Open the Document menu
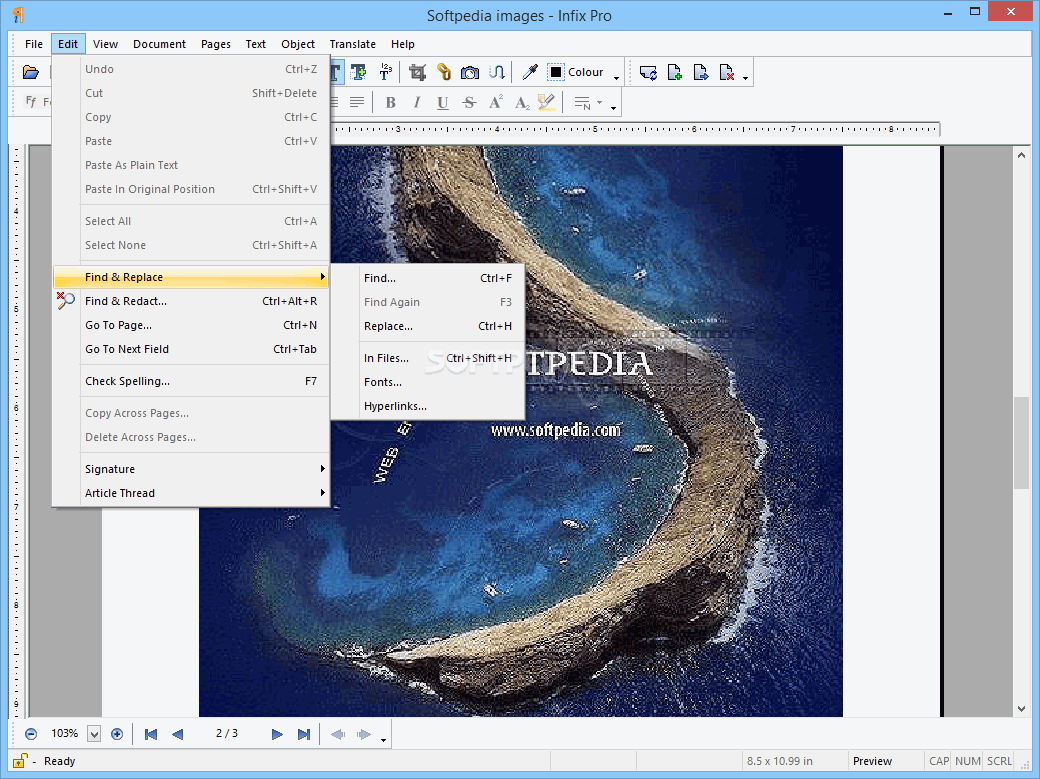The height and width of the screenshot is (779, 1040). (159, 44)
